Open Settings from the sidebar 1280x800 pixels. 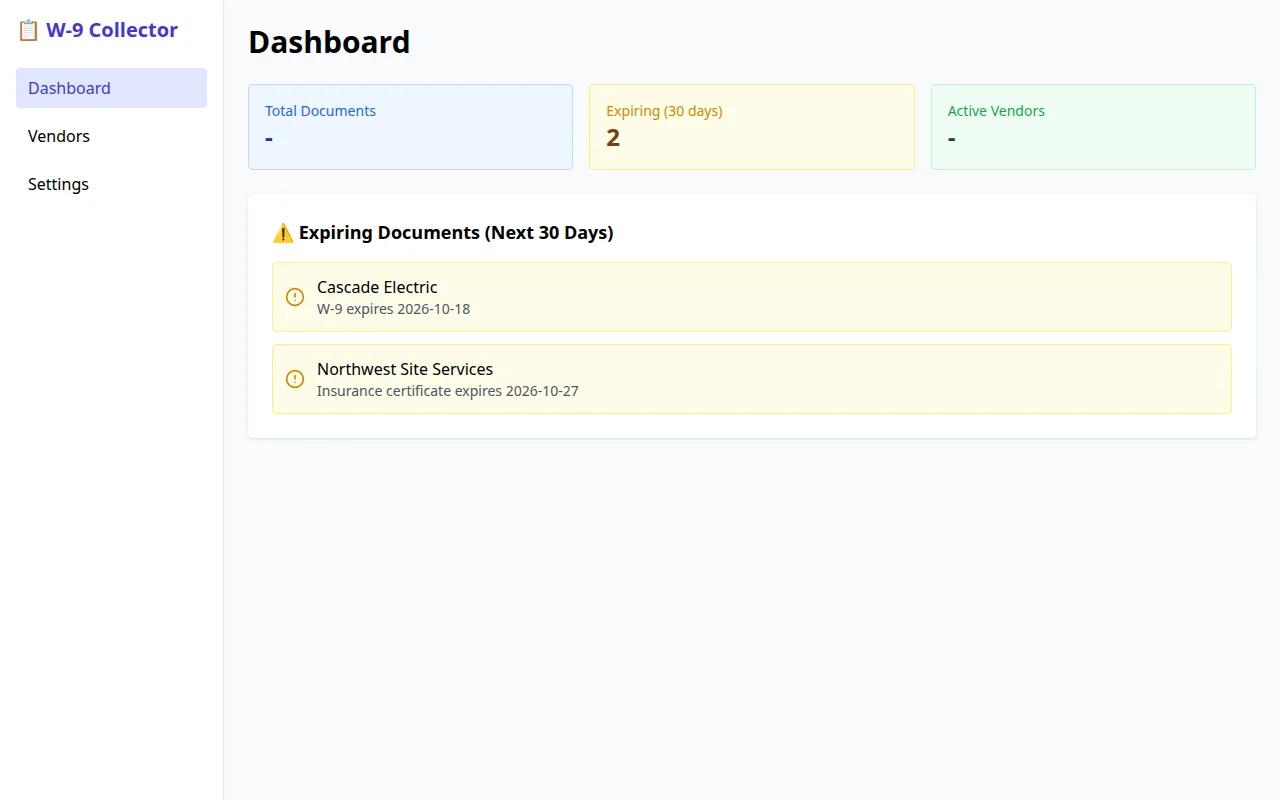pyautogui.click(x=111, y=184)
